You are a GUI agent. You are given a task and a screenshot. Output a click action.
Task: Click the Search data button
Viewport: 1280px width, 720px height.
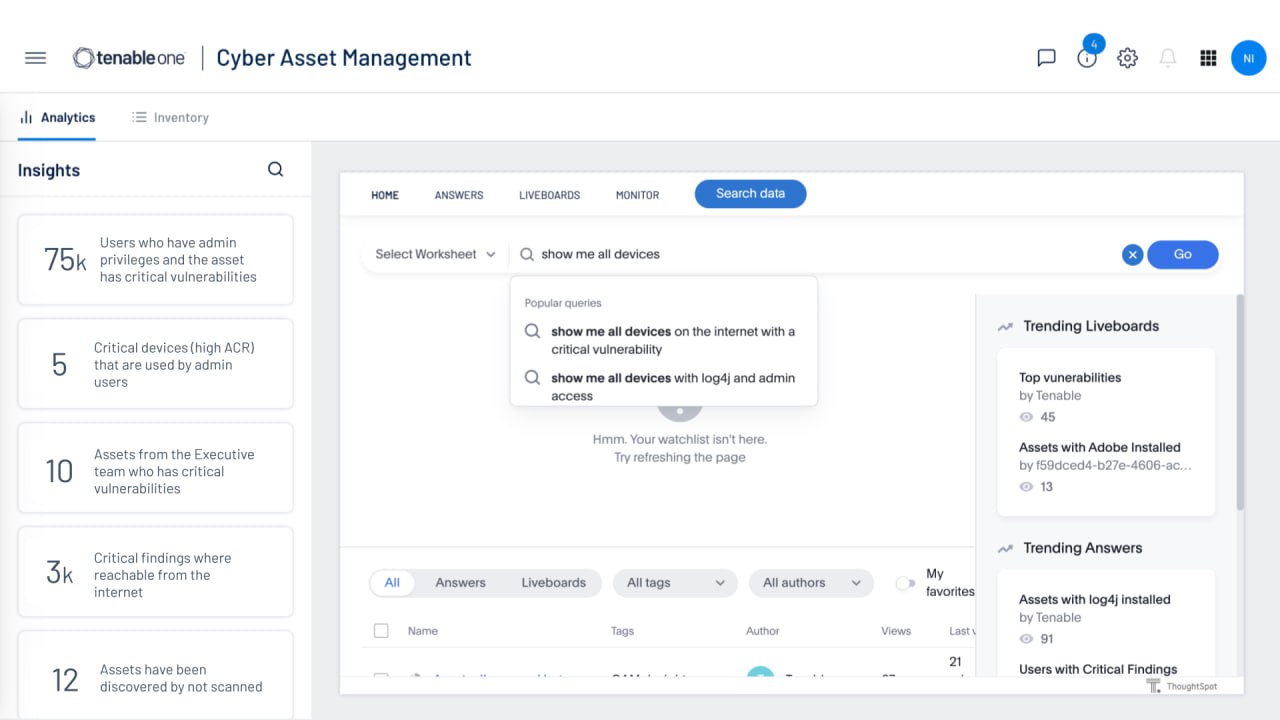point(750,194)
